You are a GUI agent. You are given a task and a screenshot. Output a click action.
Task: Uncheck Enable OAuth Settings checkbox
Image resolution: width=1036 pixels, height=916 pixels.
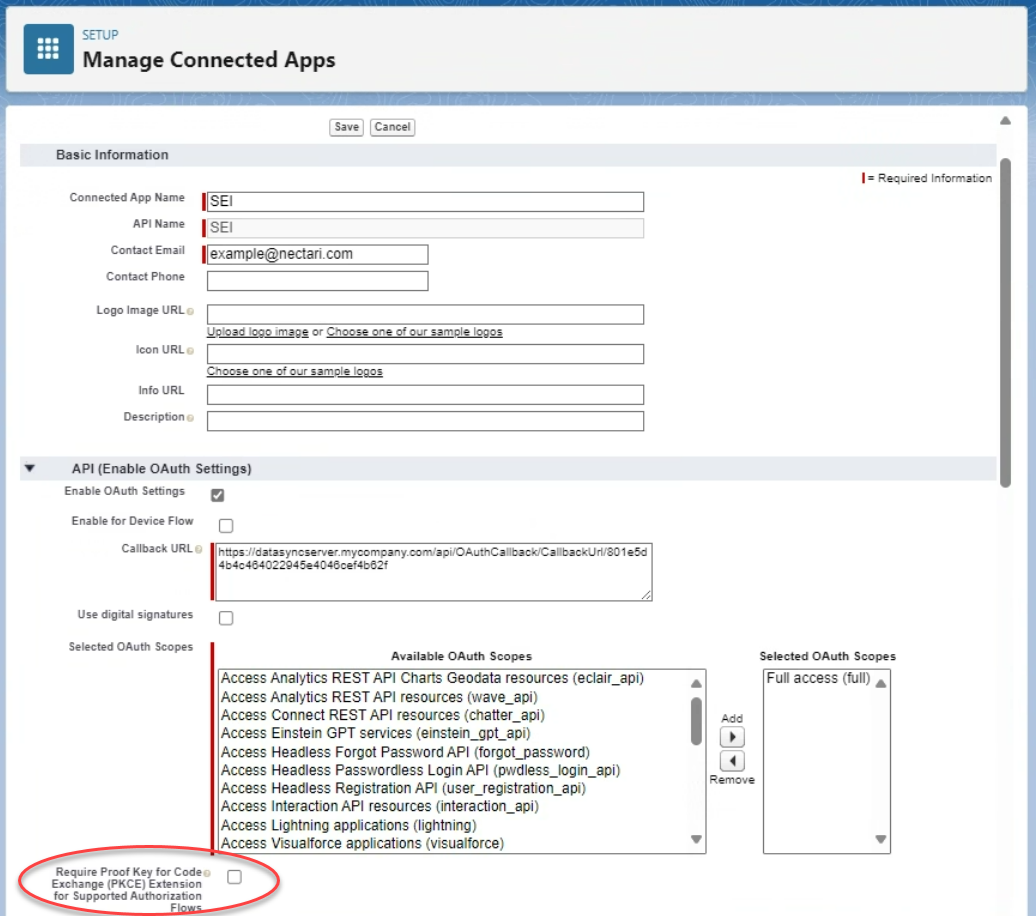(x=217, y=495)
